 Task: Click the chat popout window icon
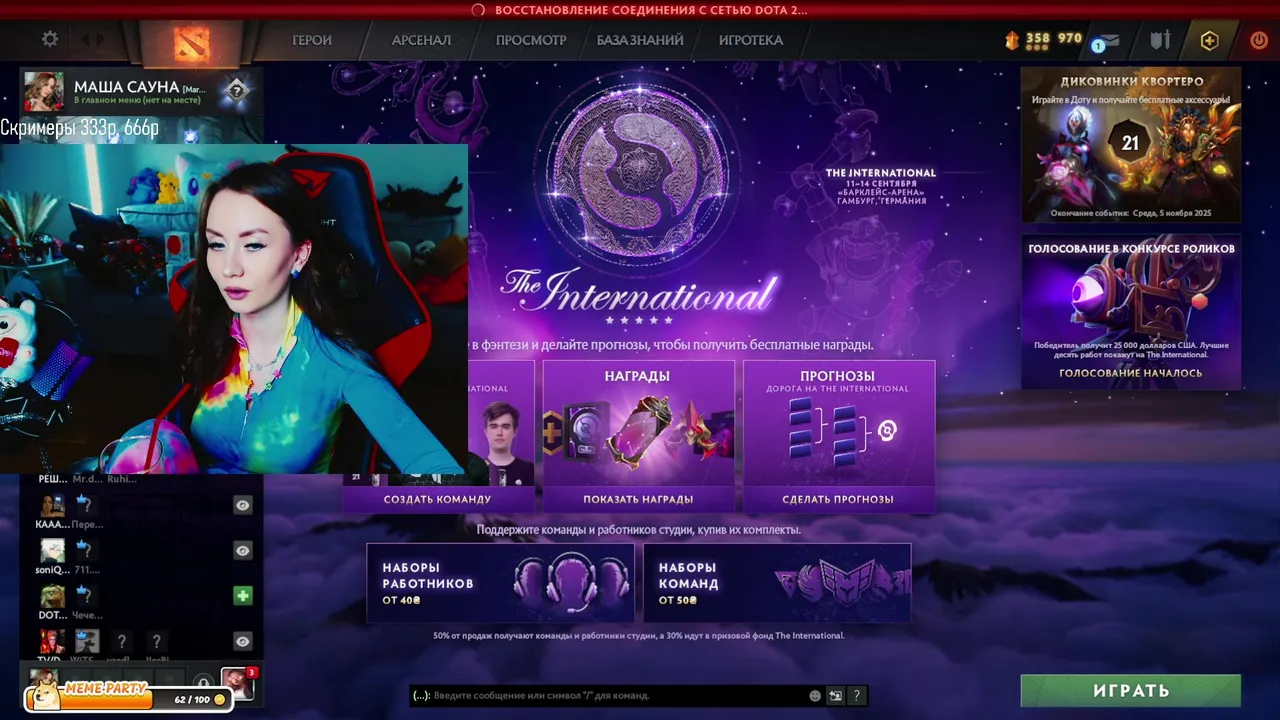(836, 696)
